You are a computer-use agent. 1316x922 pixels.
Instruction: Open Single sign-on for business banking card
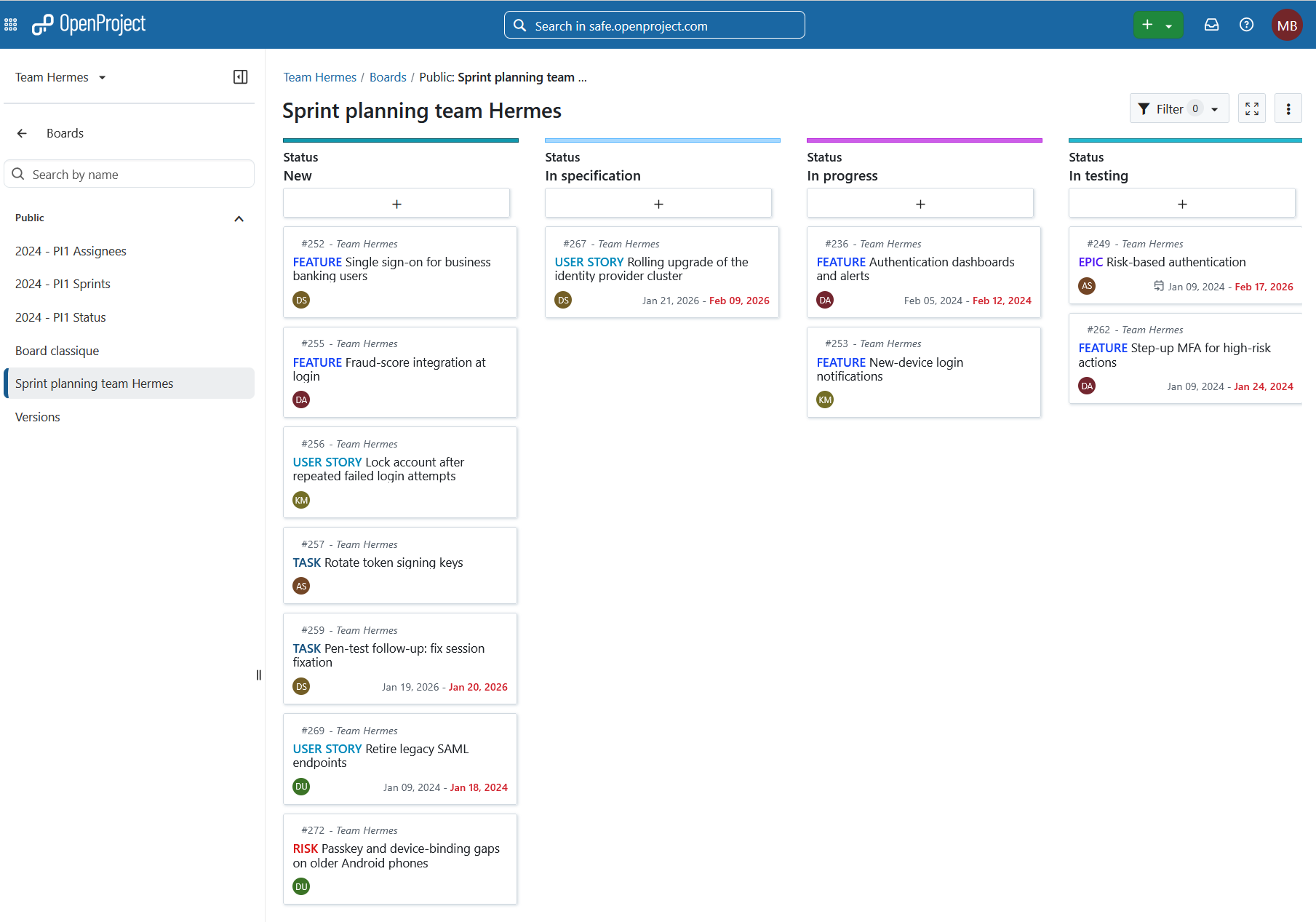pyautogui.click(x=400, y=272)
